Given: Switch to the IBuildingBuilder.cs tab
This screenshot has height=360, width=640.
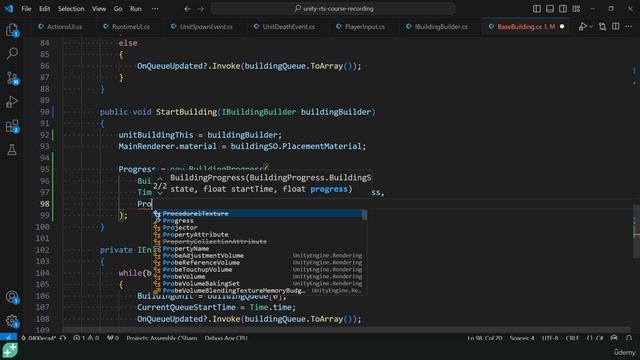Looking at the screenshot, I should (x=437, y=27).
